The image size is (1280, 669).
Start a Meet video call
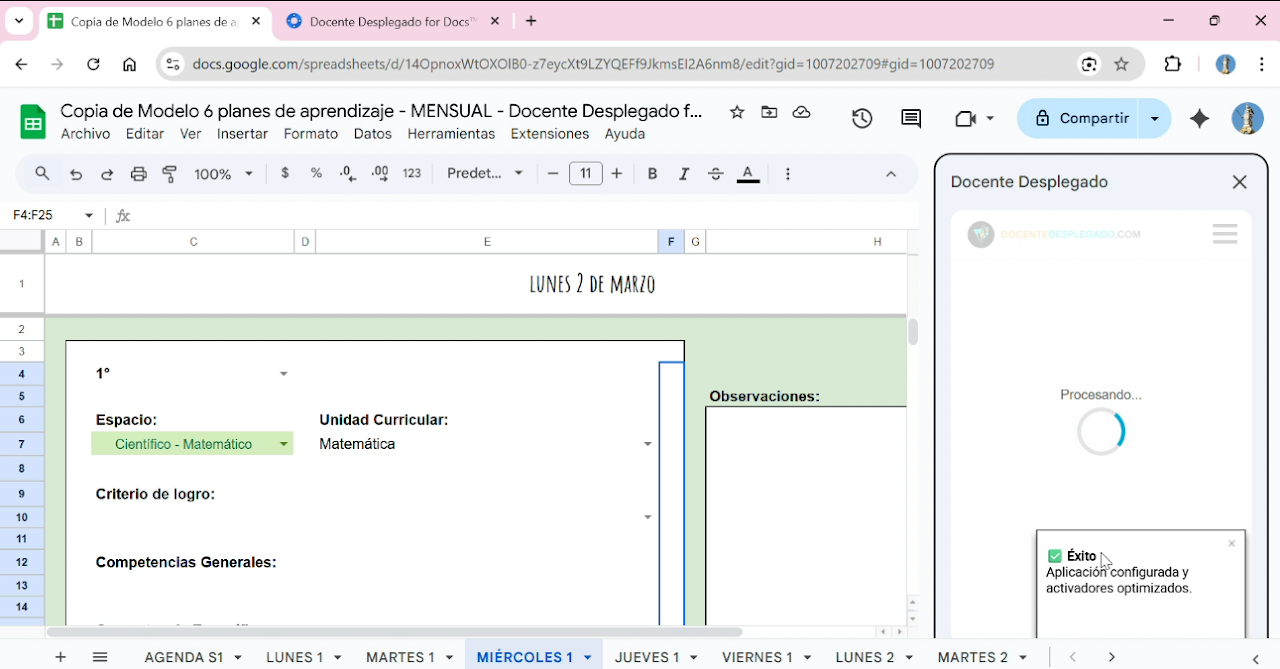pyautogui.click(x=965, y=119)
